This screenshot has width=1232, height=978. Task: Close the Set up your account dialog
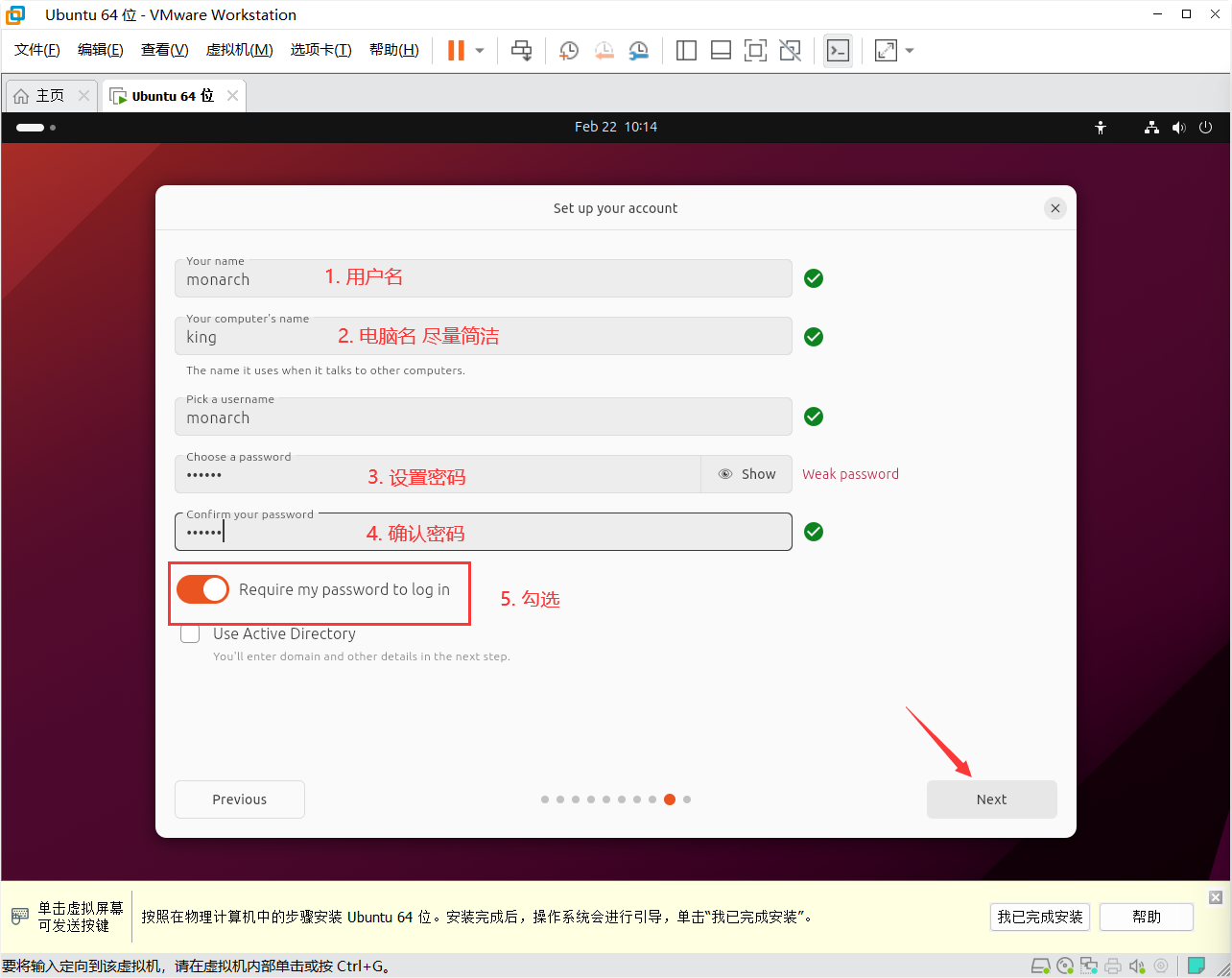[1055, 208]
